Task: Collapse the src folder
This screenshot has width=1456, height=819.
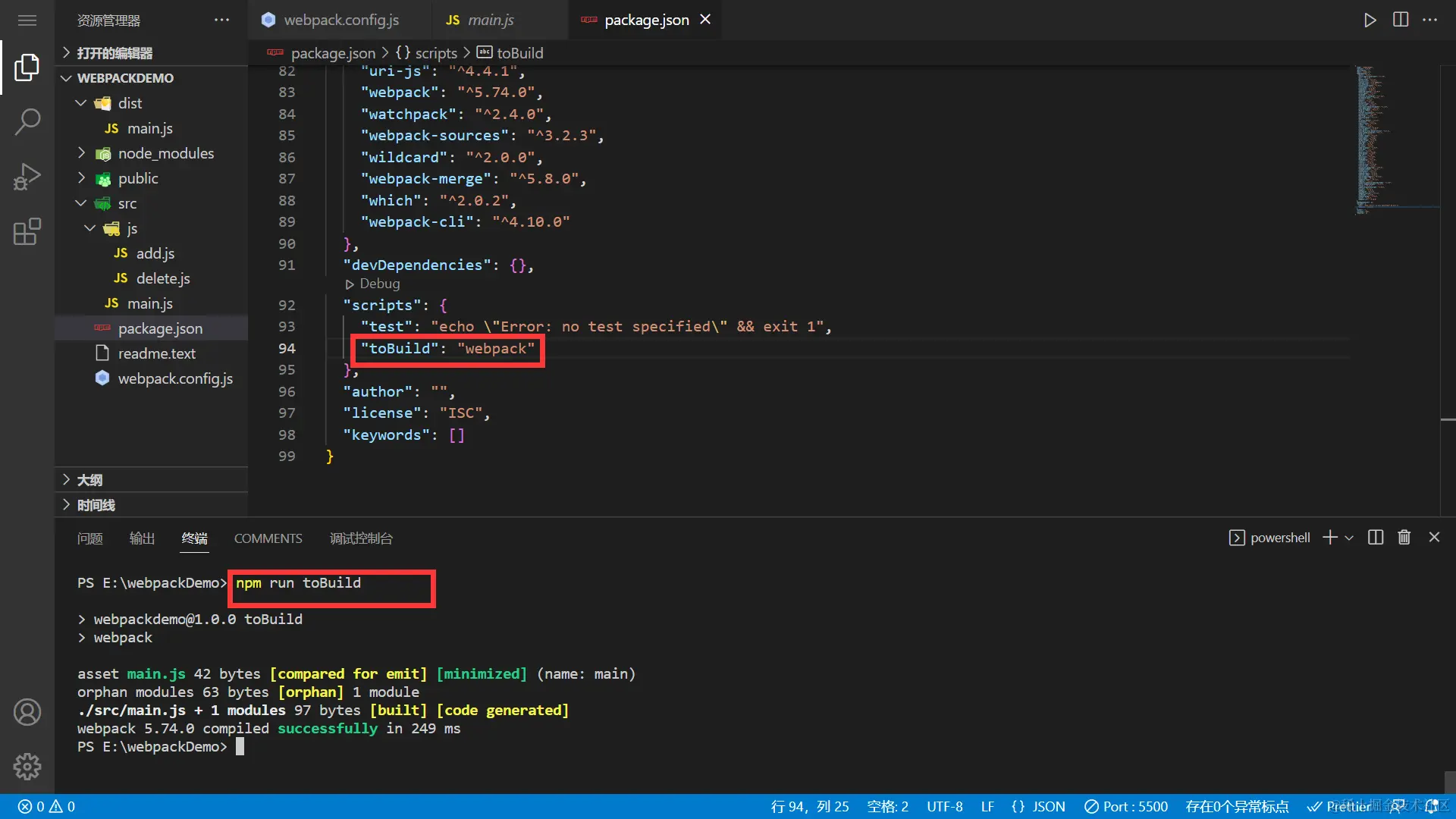Action: 127,203
